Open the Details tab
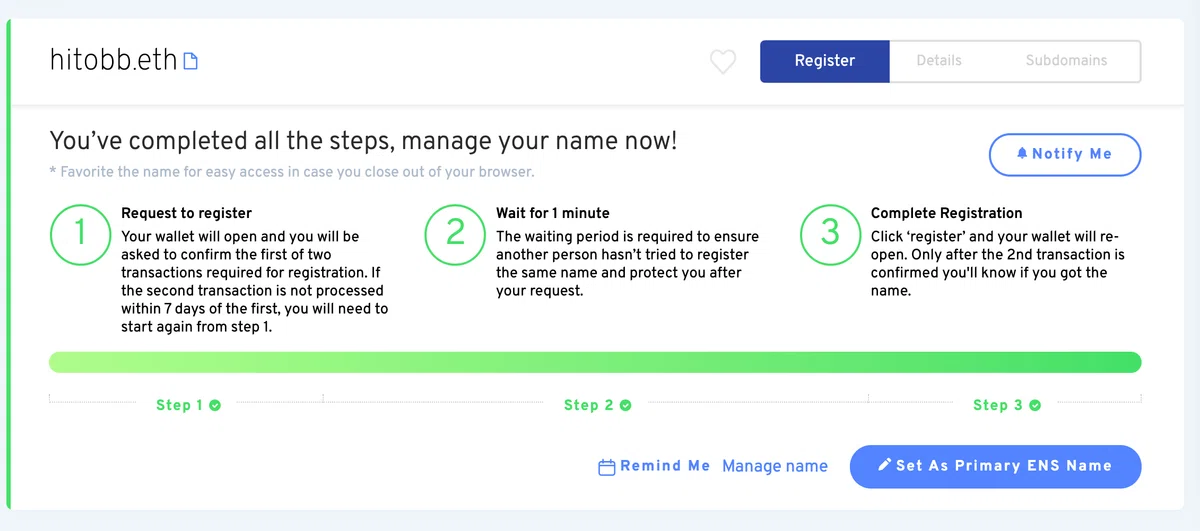This screenshot has height=531, width=1200. [x=939, y=61]
